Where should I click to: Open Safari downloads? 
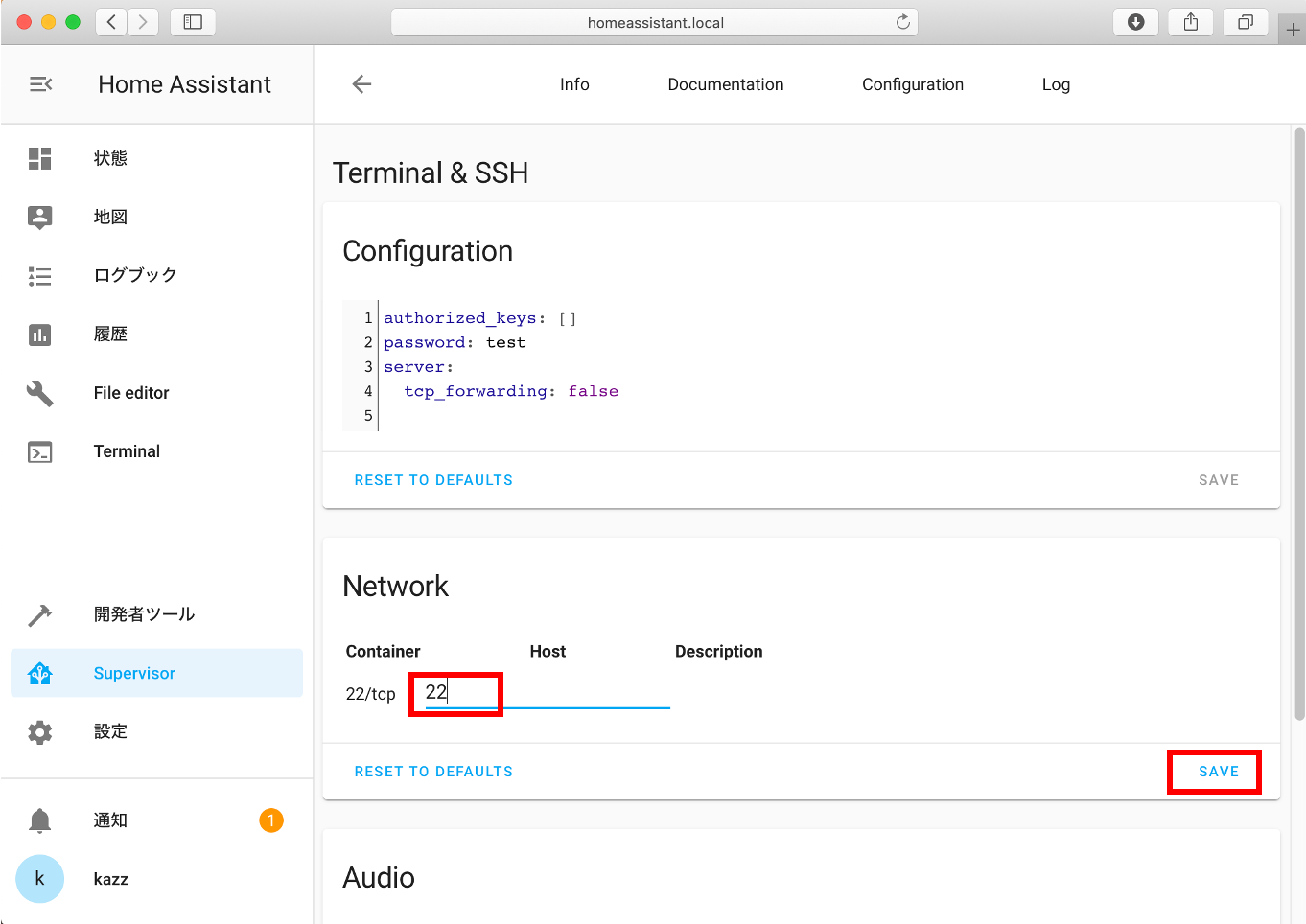click(x=1136, y=22)
